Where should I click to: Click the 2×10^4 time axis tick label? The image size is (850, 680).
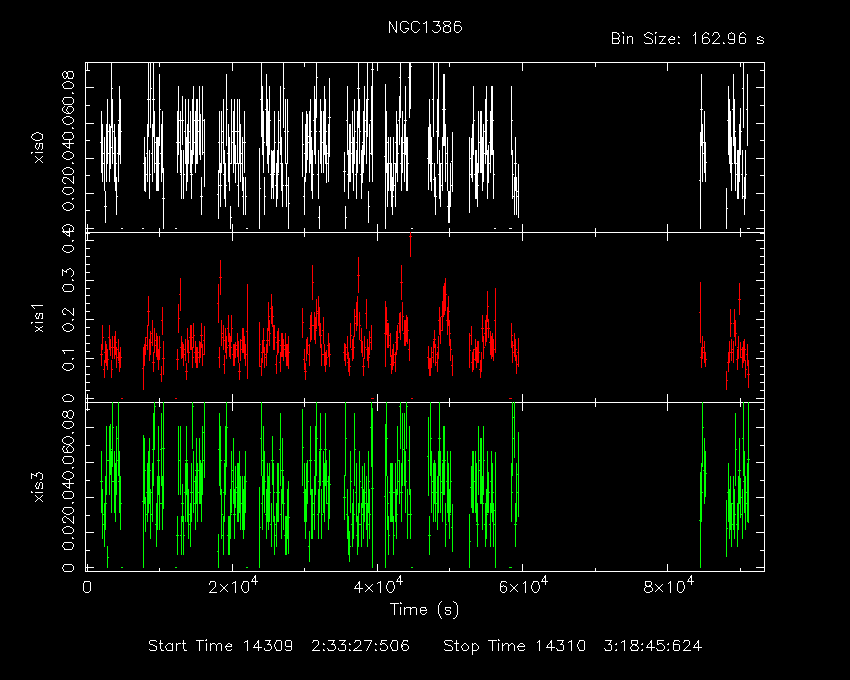pyautogui.click(x=233, y=586)
